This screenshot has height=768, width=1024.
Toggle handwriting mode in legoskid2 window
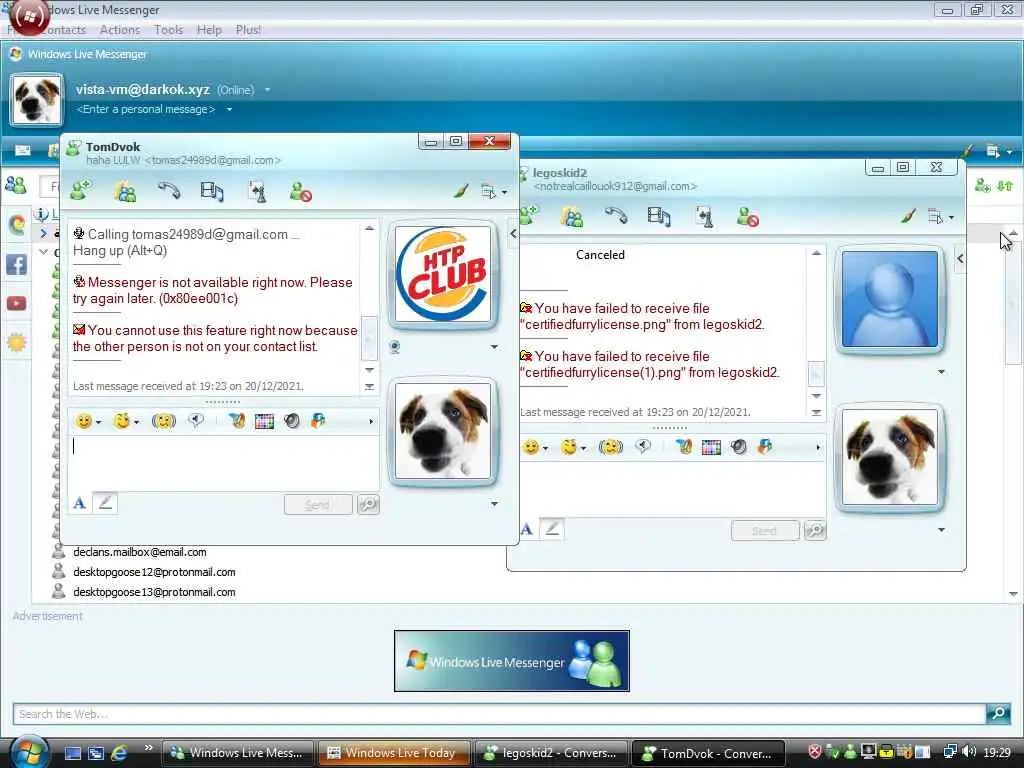point(552,529)
